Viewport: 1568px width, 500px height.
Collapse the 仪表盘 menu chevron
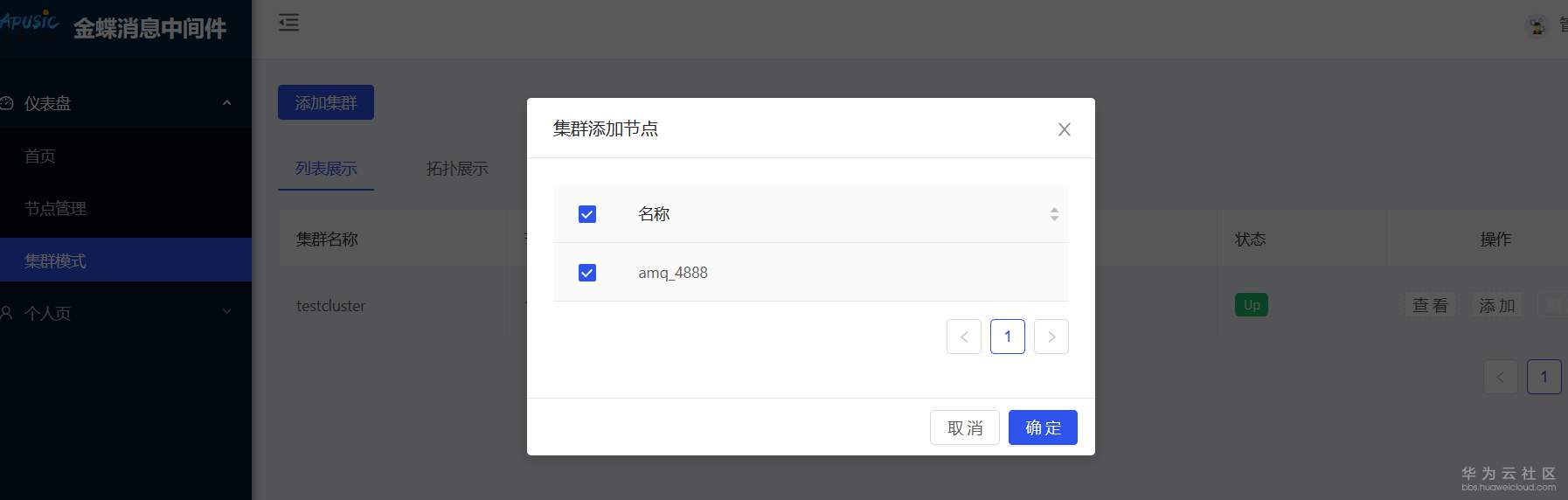[227, 103]
